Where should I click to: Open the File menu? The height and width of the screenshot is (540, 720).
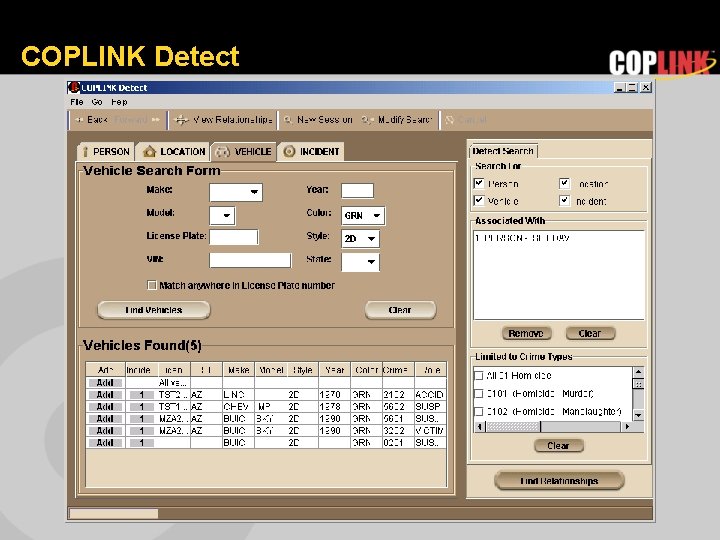tap(77, 101)
